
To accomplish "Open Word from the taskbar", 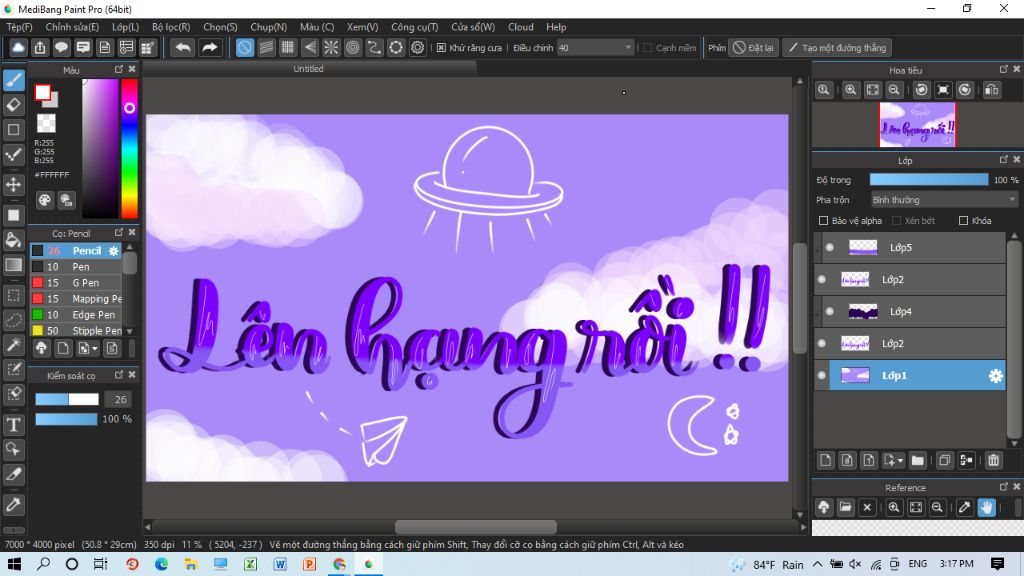I will 280,564.
